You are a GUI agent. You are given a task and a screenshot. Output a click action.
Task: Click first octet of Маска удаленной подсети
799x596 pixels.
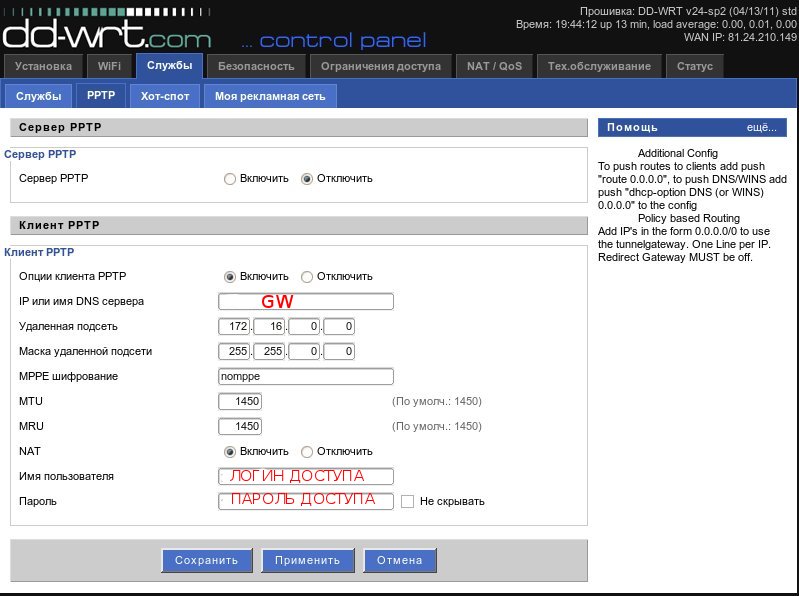pos(234,351)
